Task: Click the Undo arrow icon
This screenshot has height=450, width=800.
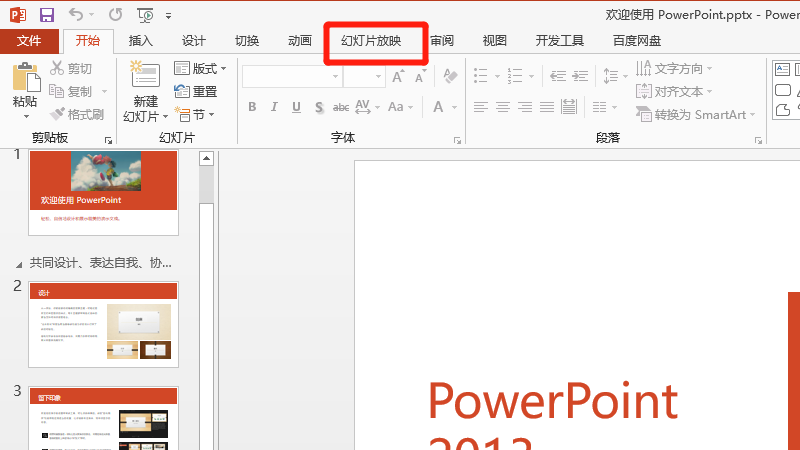Action: tap(78, 15)
